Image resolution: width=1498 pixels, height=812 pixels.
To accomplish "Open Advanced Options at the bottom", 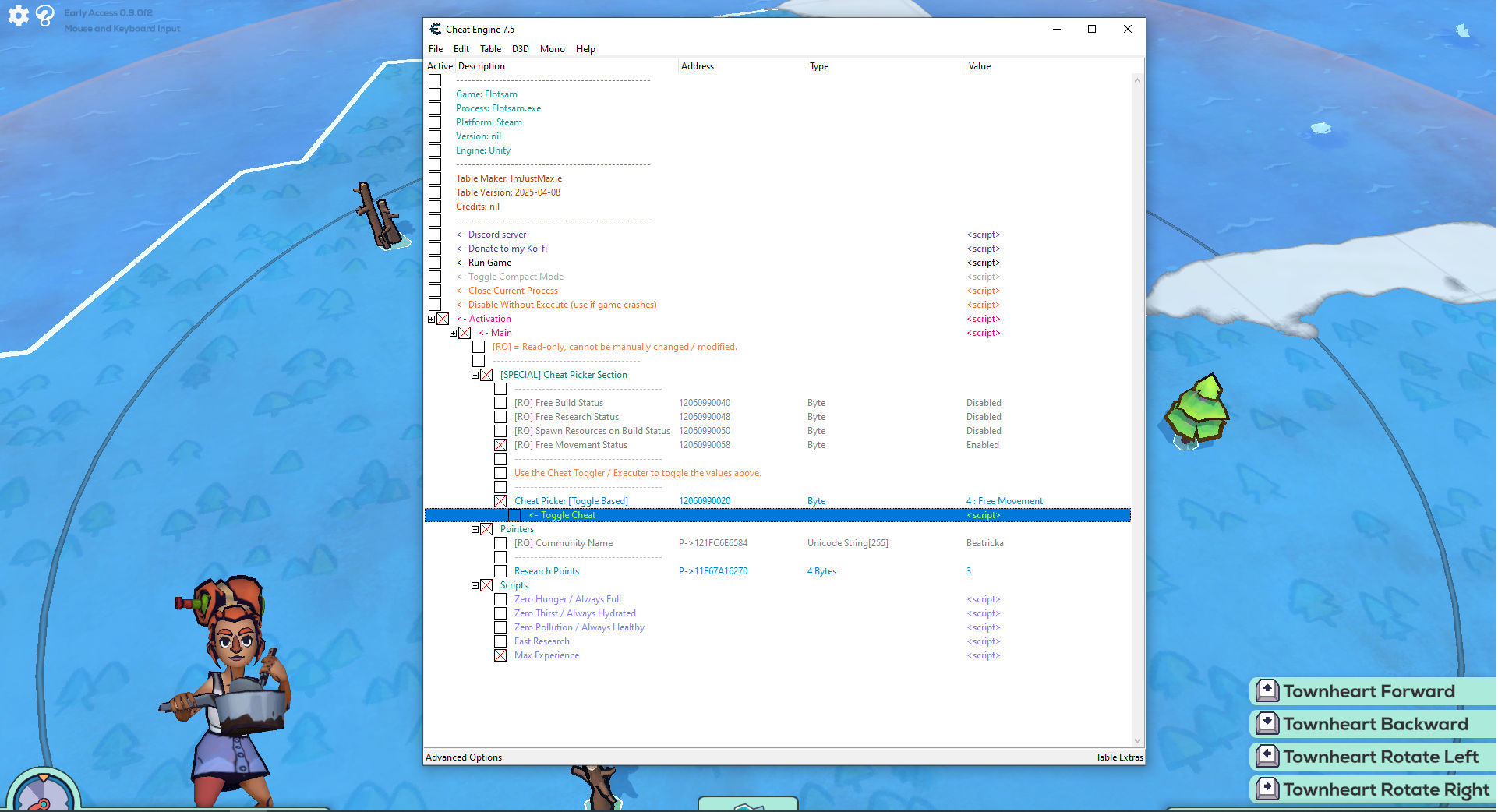I will (464, 757).
